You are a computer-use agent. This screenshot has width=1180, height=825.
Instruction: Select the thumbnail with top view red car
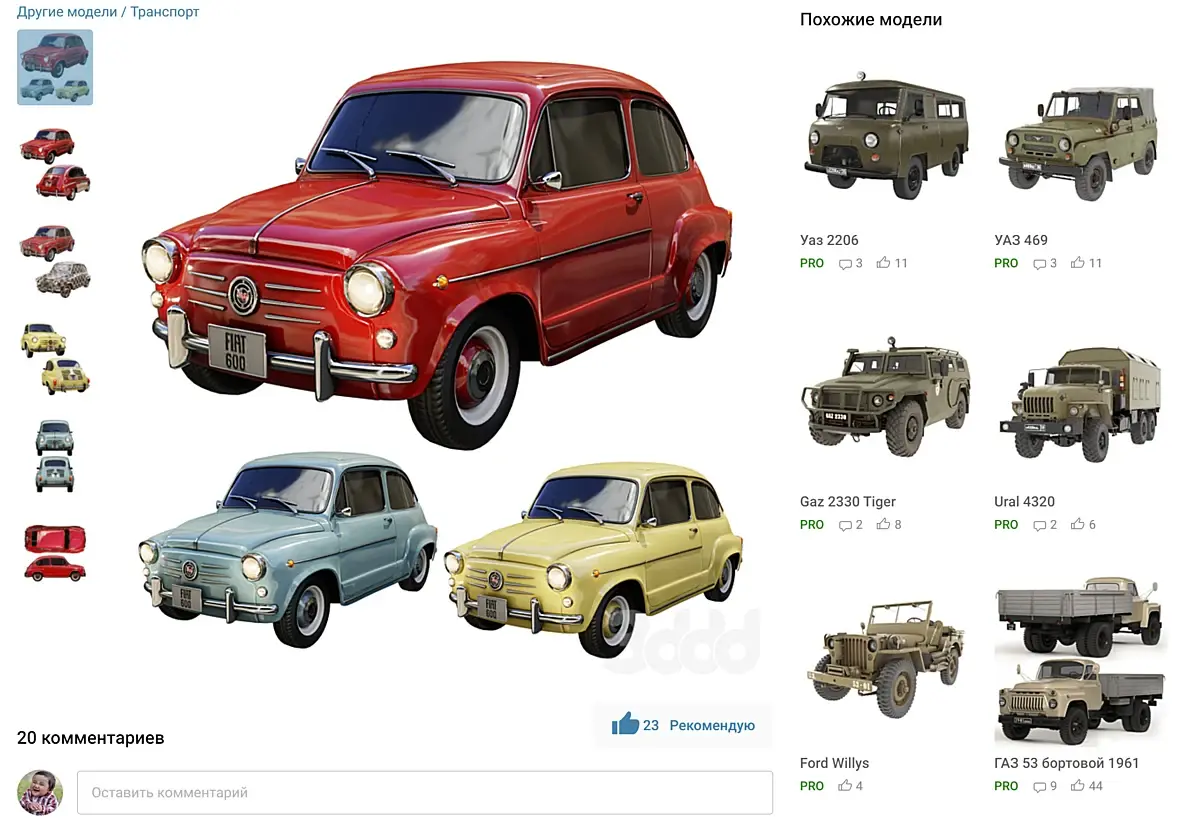(55, 553)
